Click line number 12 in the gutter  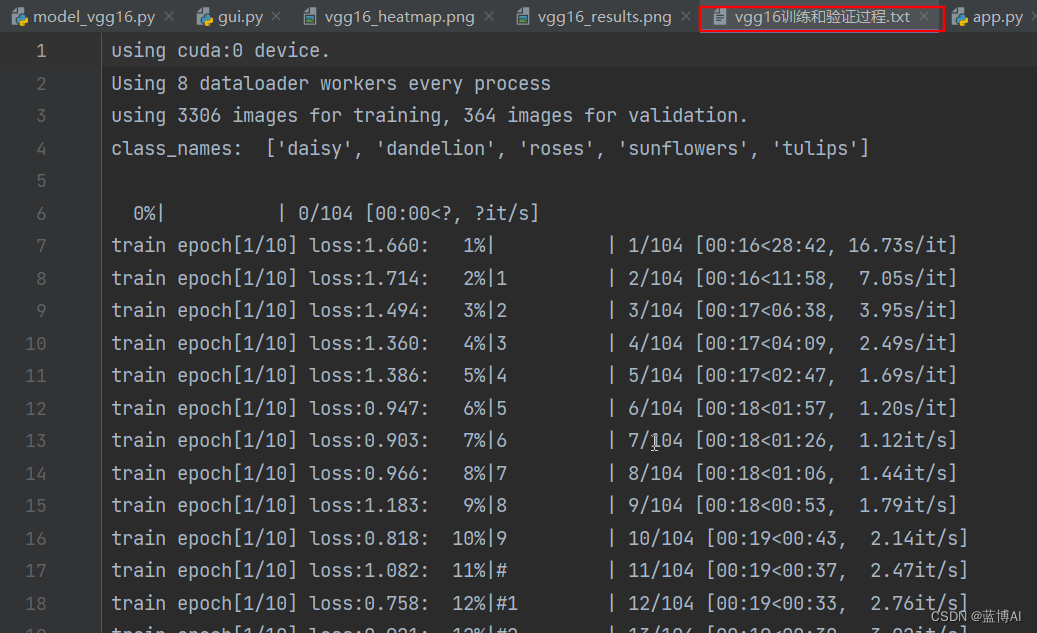[36, 409]
